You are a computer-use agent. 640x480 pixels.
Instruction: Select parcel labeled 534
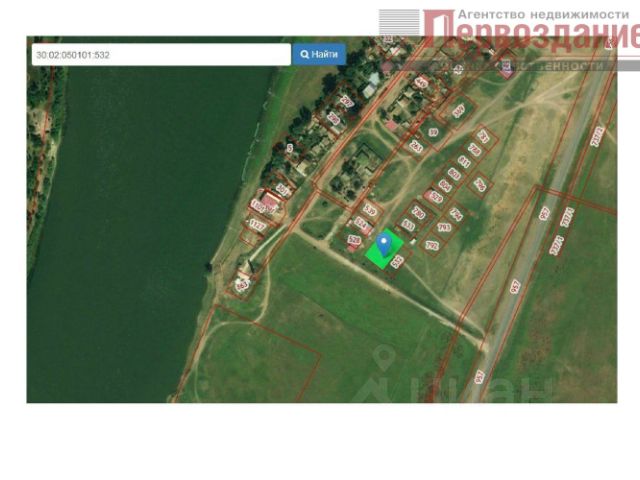361,223
